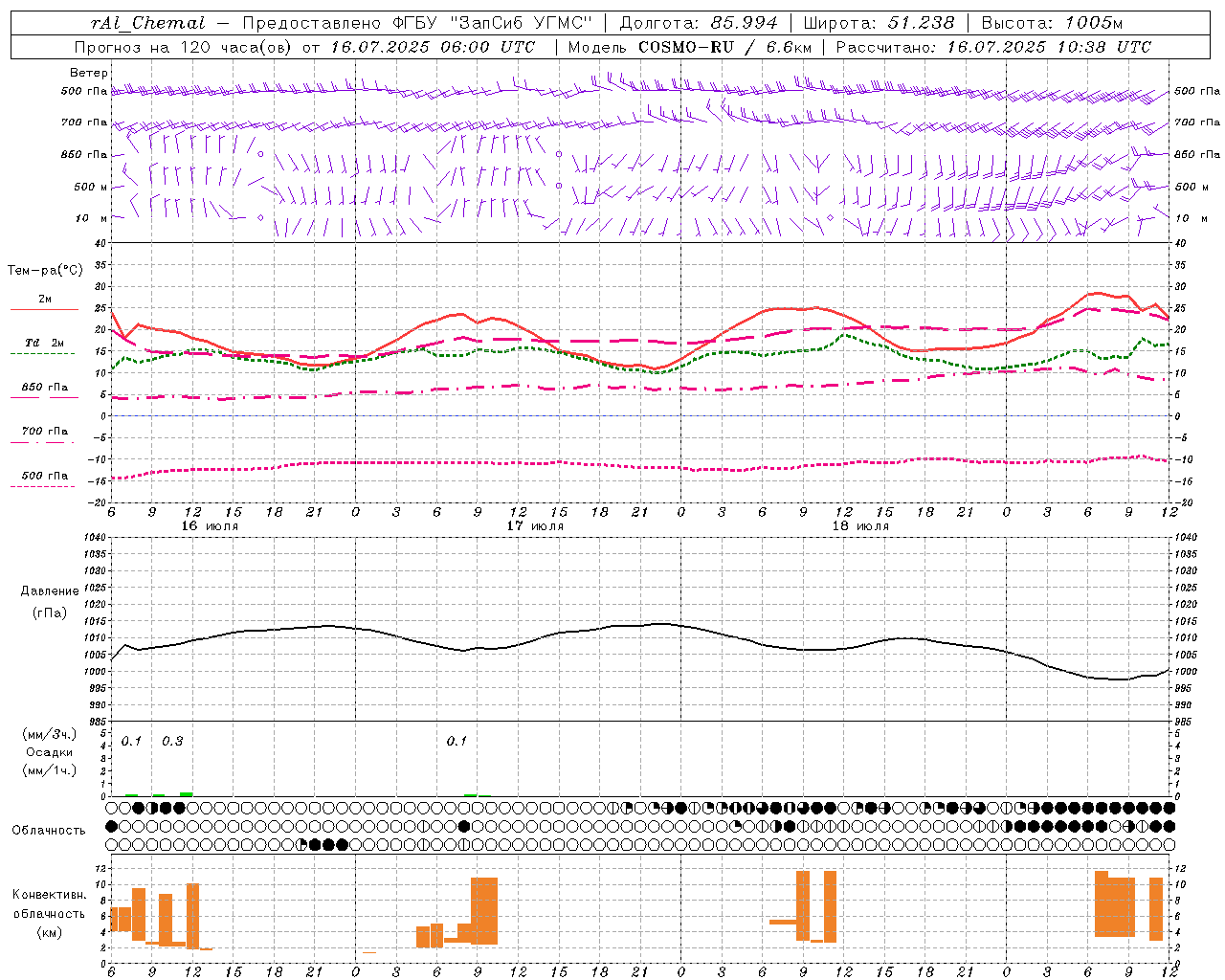The image size is (1225, 980).
Task: Click the 700 гПа temperature legend entry
Action: click(x=45, y=432)
